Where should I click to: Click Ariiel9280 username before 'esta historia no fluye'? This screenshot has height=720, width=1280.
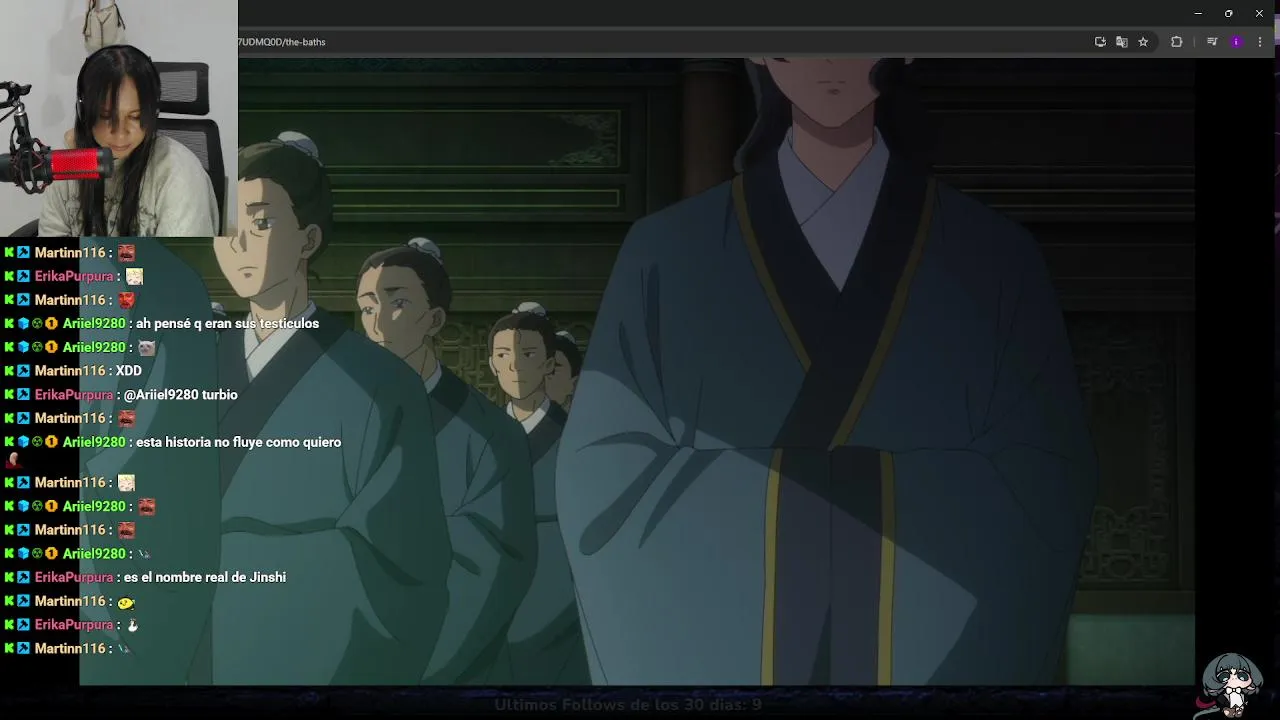(94, 442)
